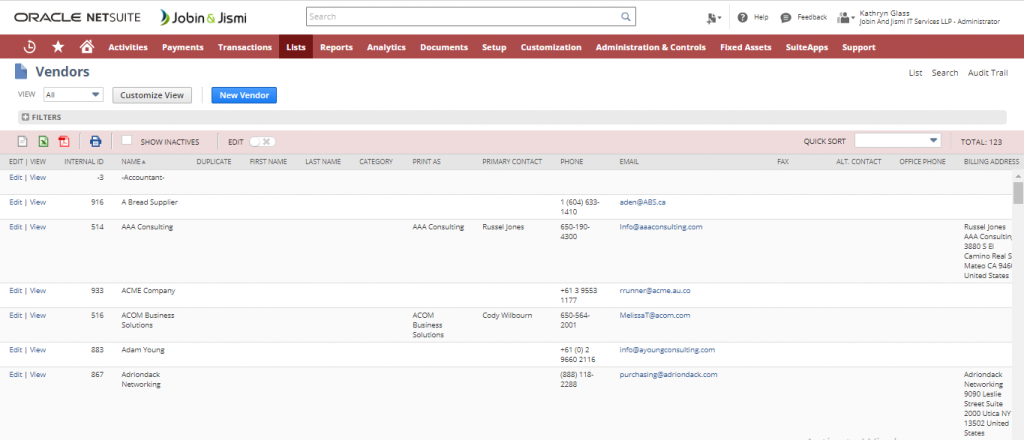
Task: Print the vendor list
Action: (96, 142)
